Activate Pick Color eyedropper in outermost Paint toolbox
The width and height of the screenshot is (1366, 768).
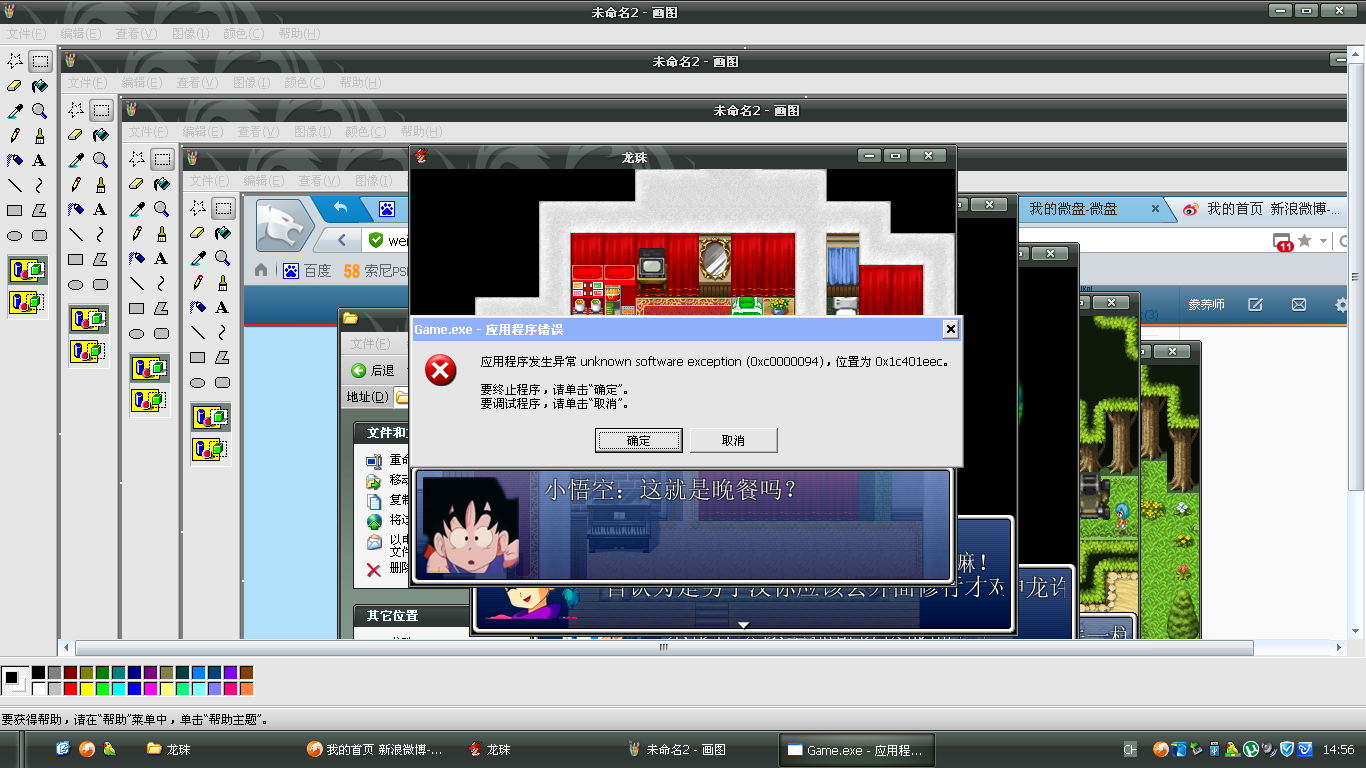[15, 111]
